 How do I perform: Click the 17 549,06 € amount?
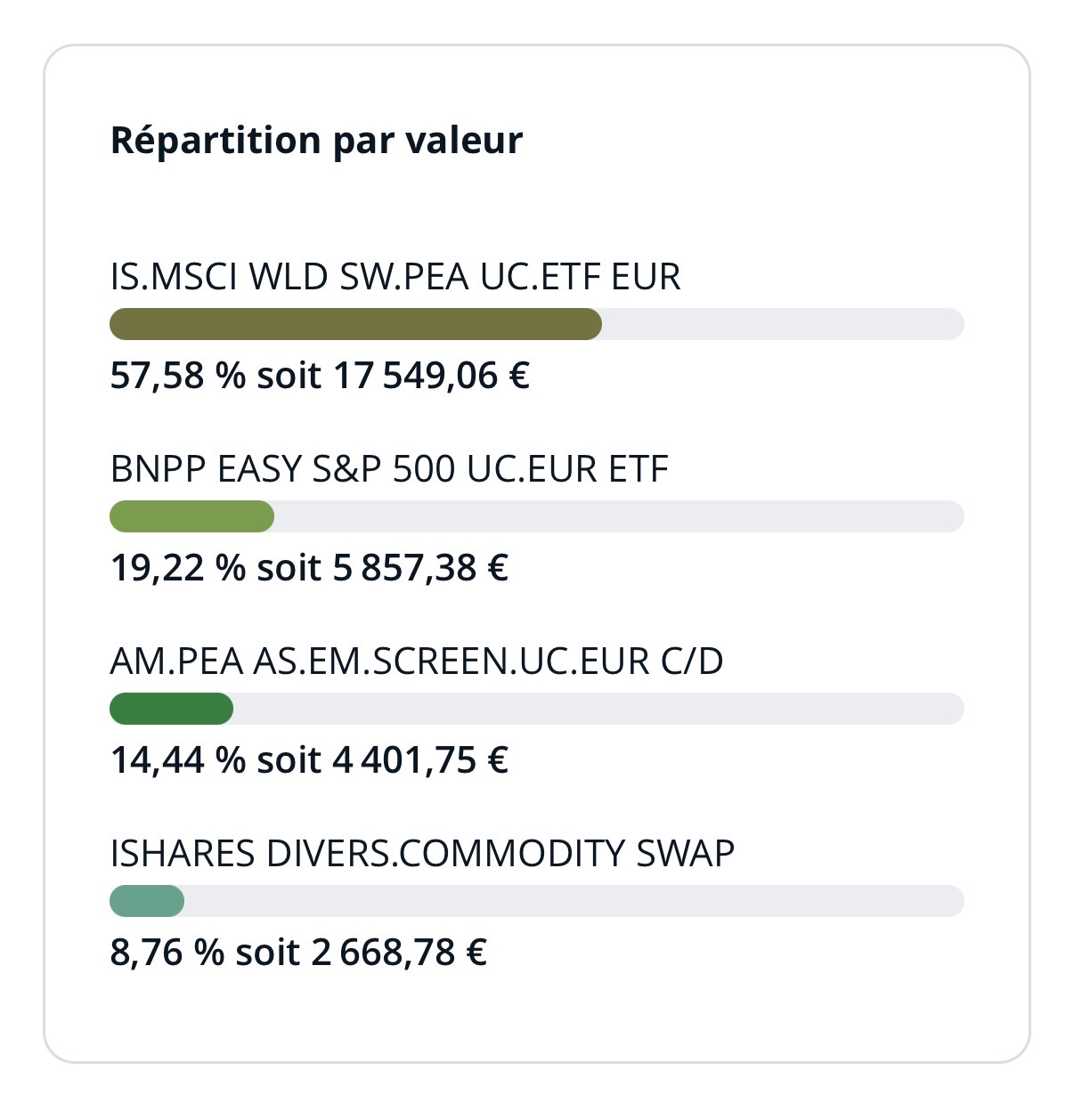pos(431,376)
